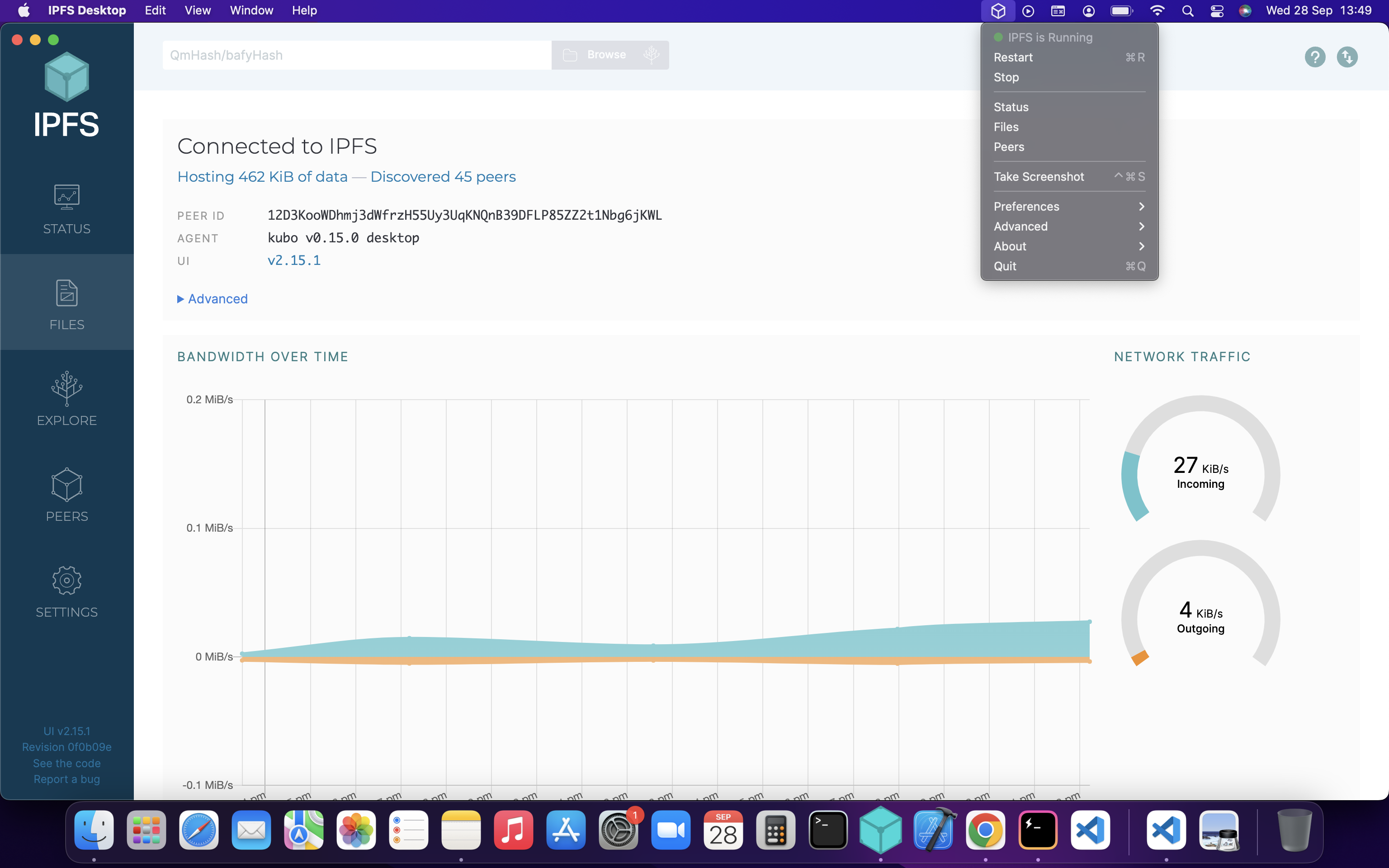Click the 'kubo v0.15.0 desktop' agent text
Screen dimensions: 1389x868
pyautogui.click(x=343, y=238)
